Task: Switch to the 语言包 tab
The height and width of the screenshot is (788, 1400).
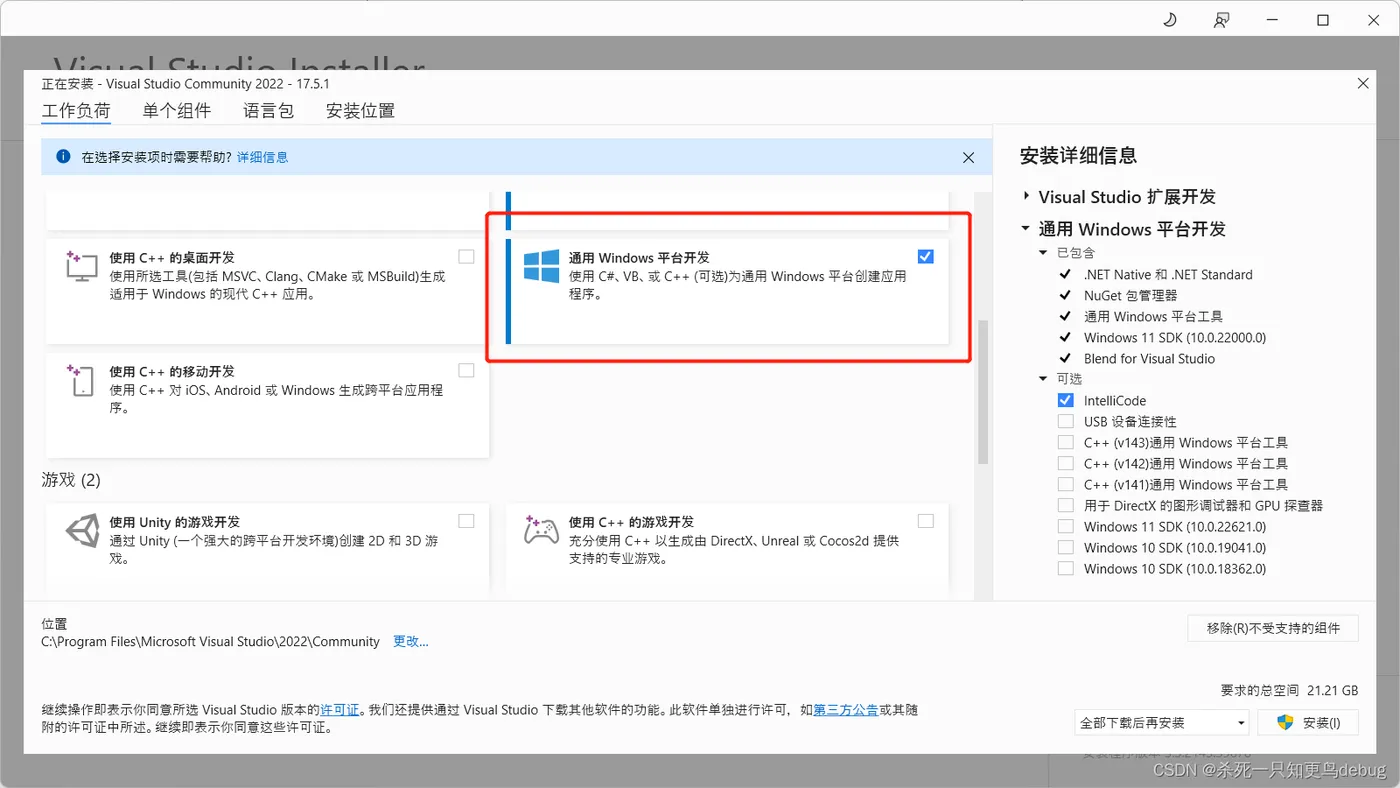Action: 269,111
